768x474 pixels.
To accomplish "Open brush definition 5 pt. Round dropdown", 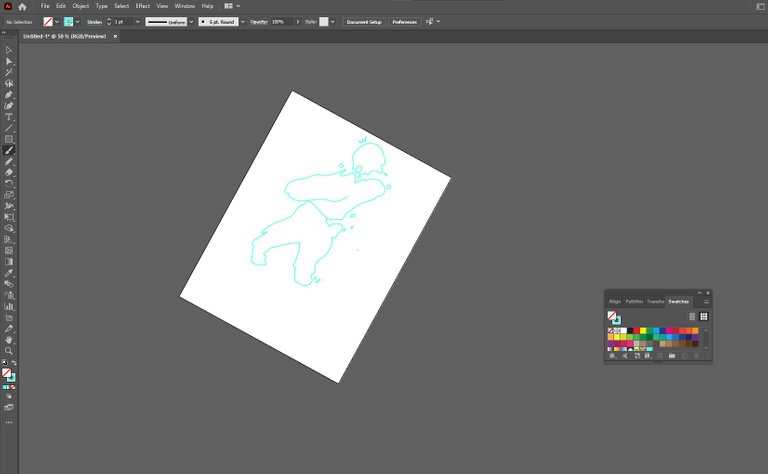I will tap(242, 22).
